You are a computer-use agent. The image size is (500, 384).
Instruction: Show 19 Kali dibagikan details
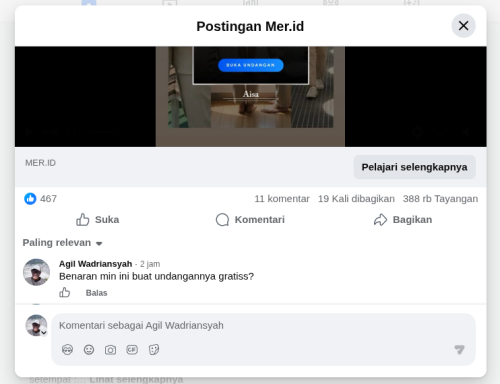(356, 199)
